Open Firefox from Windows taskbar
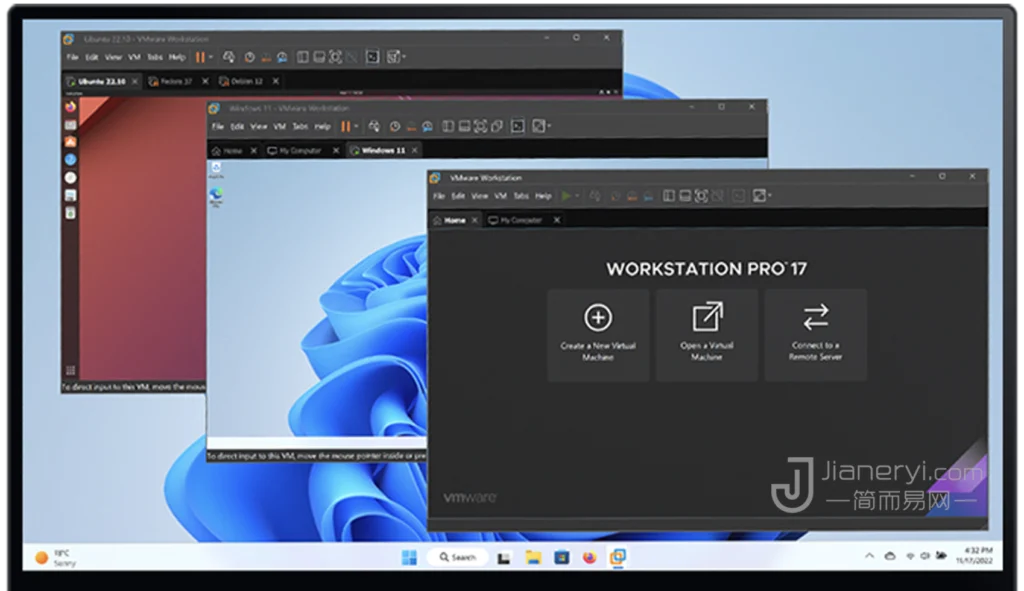 (x=590, y=558)
